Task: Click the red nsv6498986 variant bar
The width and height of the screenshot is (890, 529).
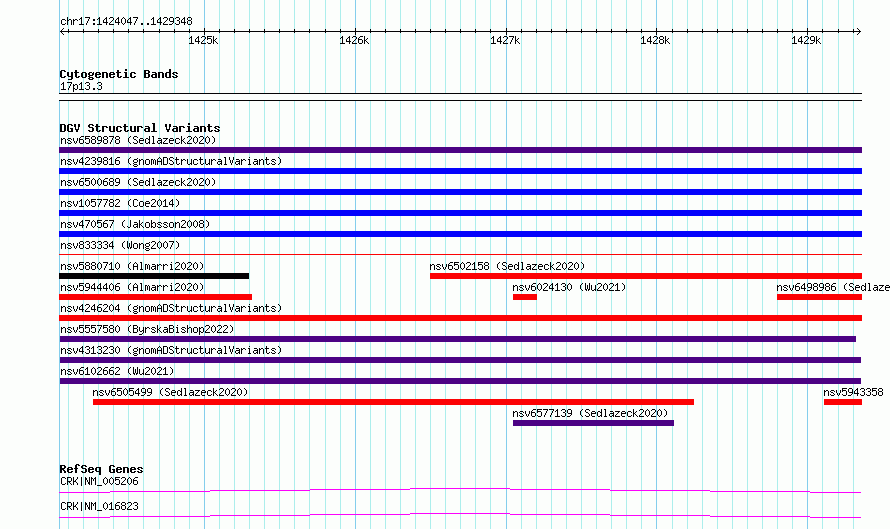Action: pos(819,297)
